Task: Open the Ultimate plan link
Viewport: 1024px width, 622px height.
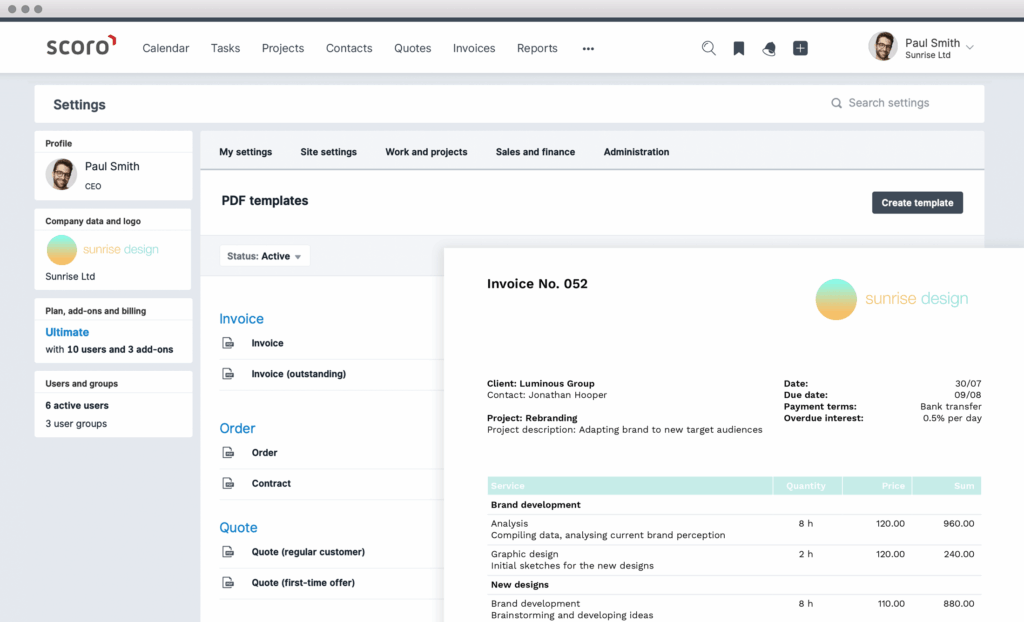Action: tap(67, 332)
